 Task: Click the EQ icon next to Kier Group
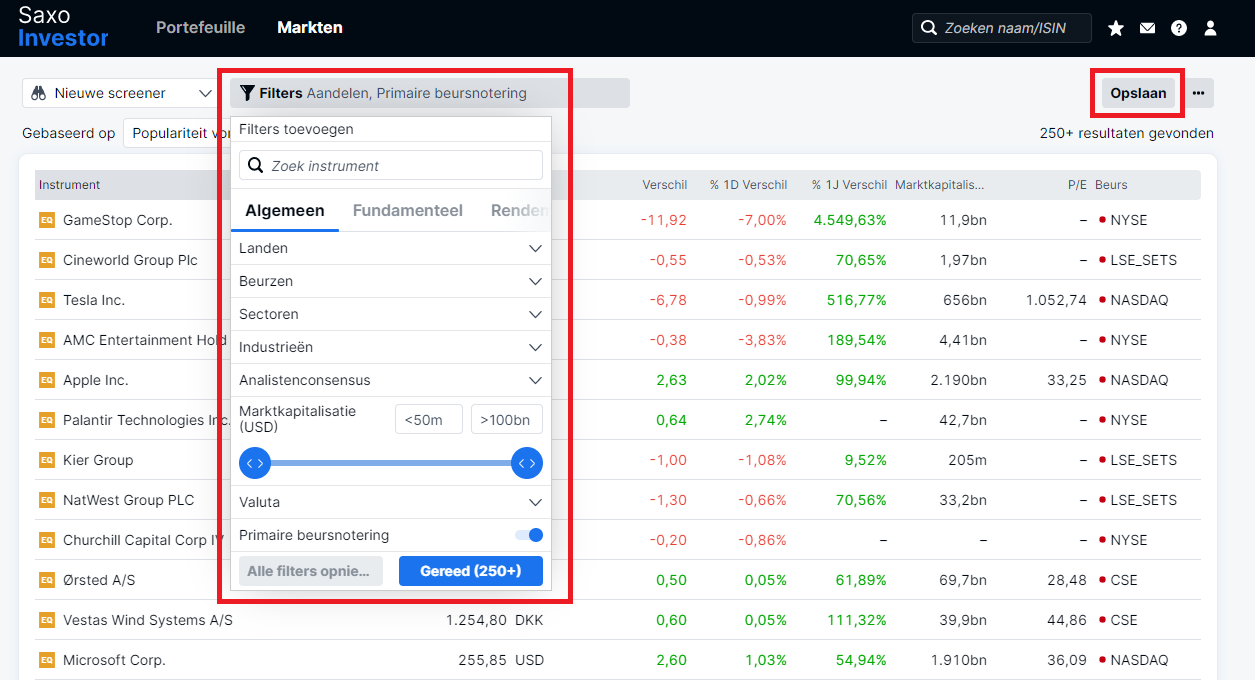pos(46,460)
